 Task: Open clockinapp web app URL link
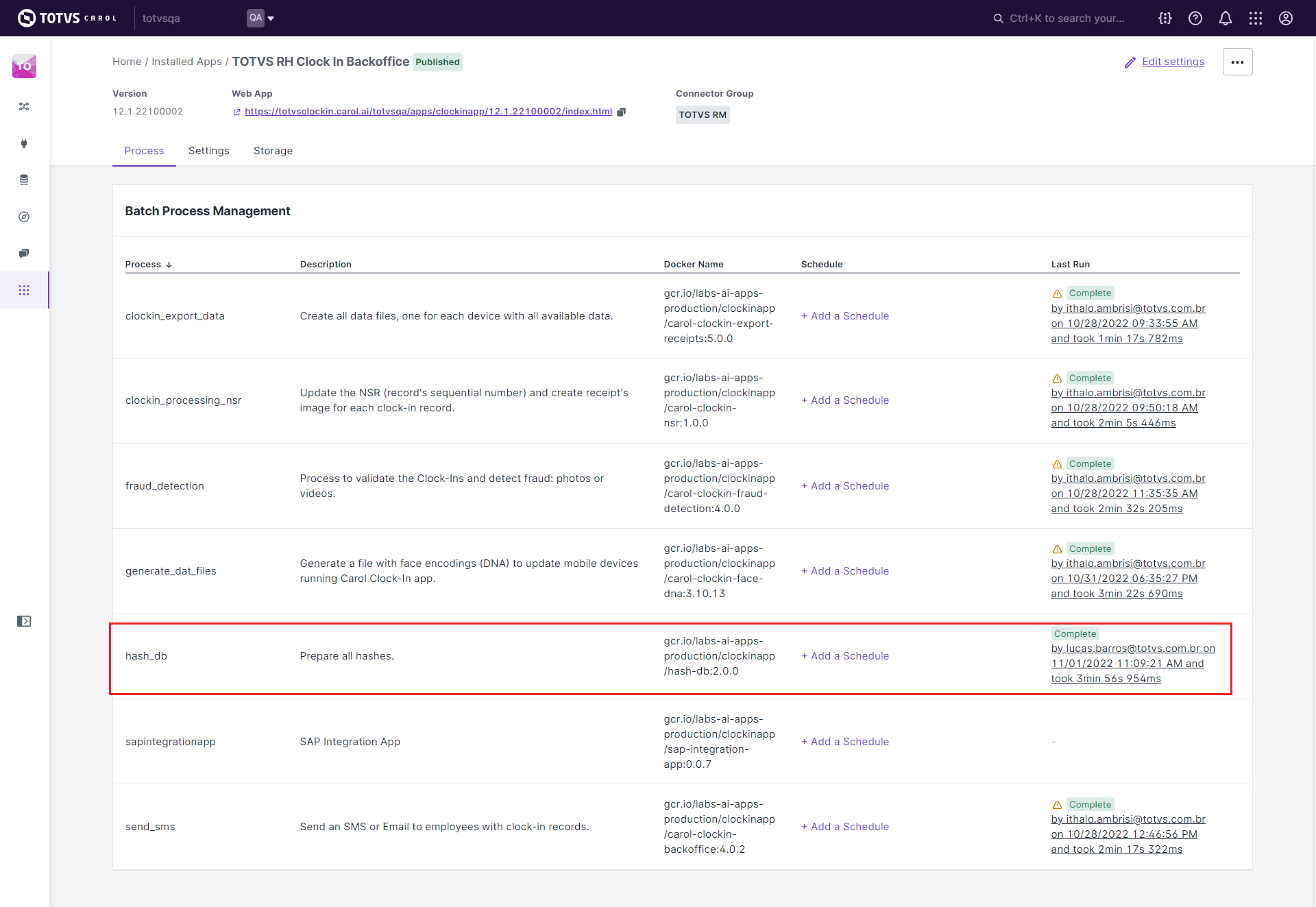point(428,112)
